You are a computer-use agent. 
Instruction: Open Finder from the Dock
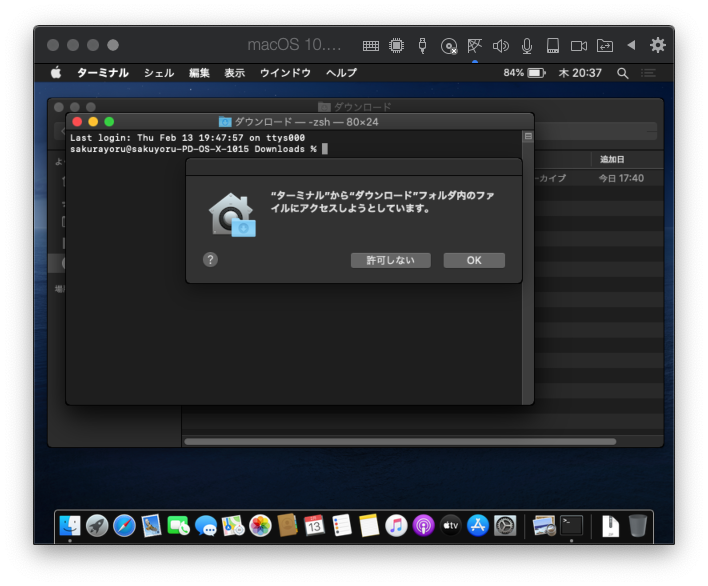coord(70,526)
